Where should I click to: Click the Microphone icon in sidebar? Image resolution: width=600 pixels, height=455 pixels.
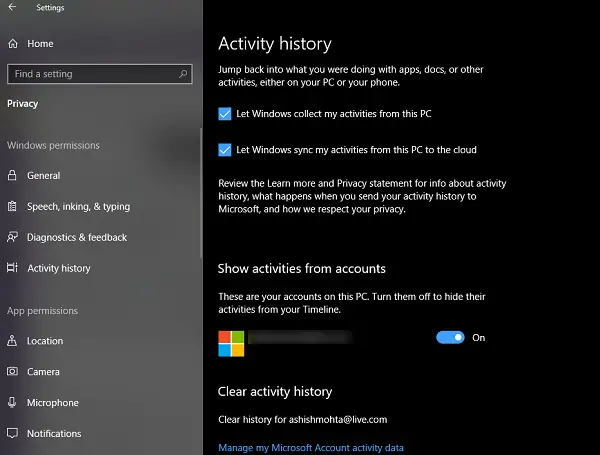tap(12, 402)
